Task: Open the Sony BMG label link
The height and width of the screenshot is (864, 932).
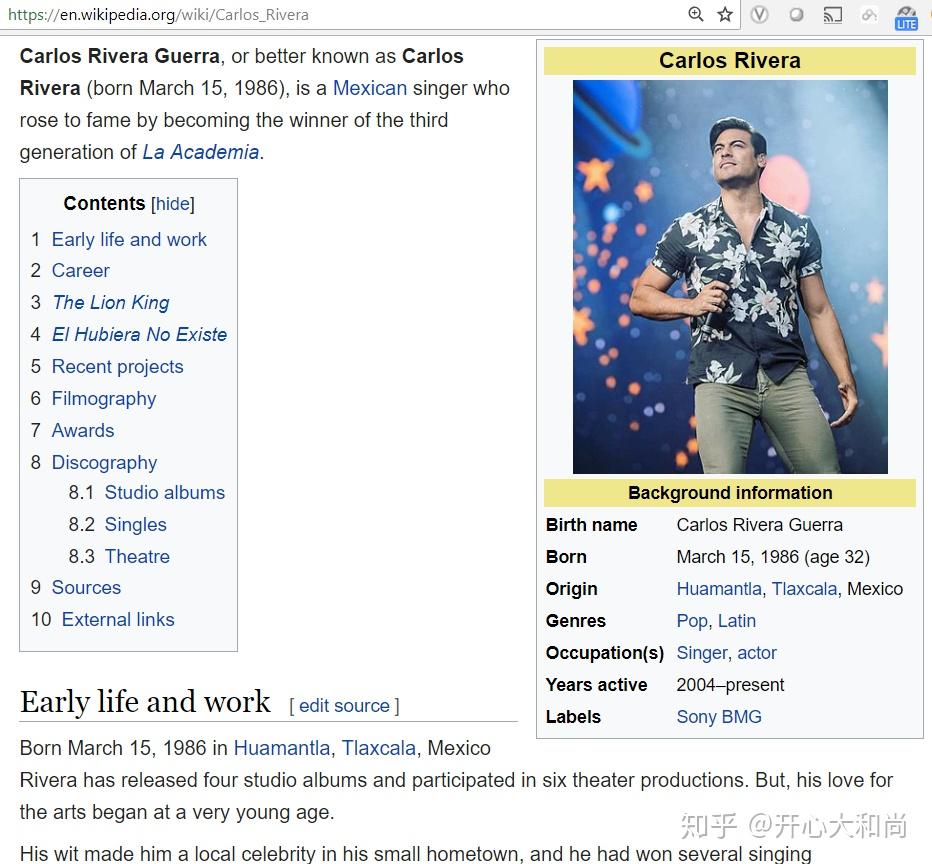Action: coord(719,717)
